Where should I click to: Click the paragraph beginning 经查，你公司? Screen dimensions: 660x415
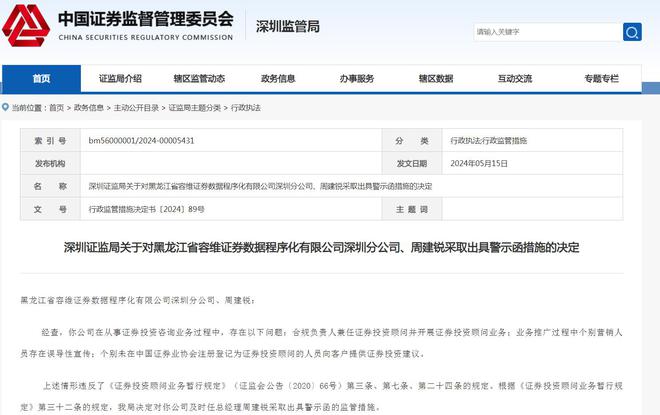tap(322, 343)
